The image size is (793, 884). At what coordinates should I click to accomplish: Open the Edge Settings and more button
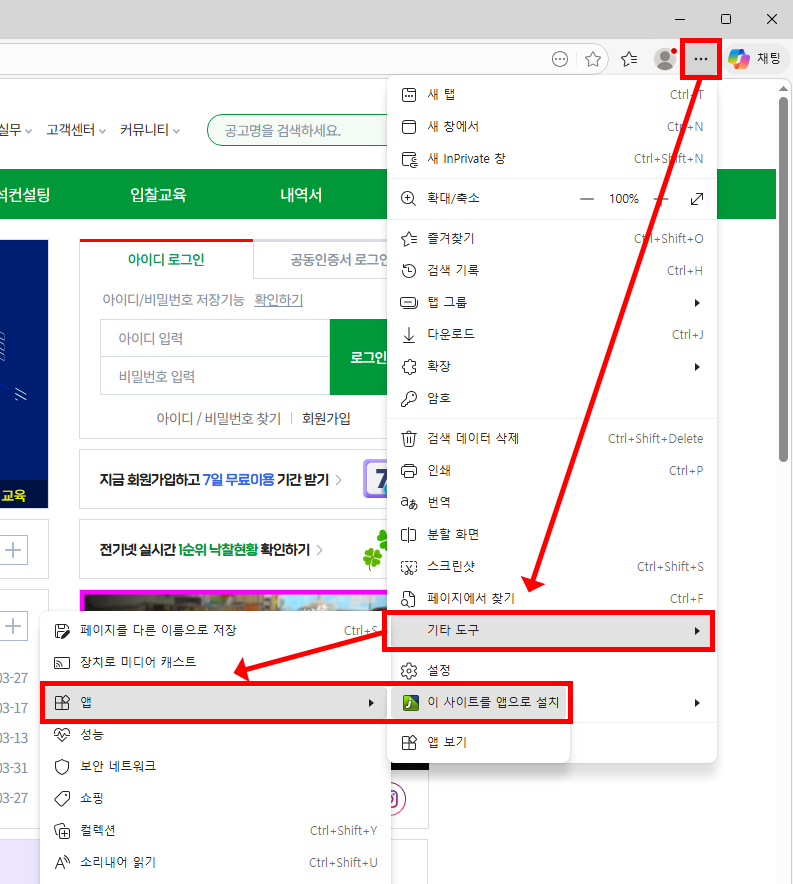tap(700, 59)
